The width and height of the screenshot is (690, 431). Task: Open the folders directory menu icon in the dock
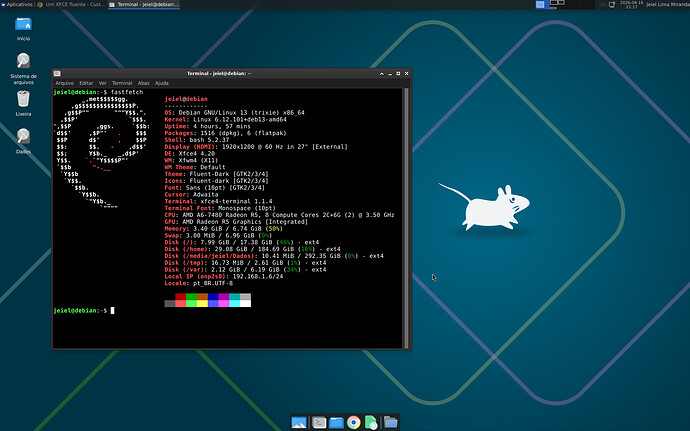point(390,423)
